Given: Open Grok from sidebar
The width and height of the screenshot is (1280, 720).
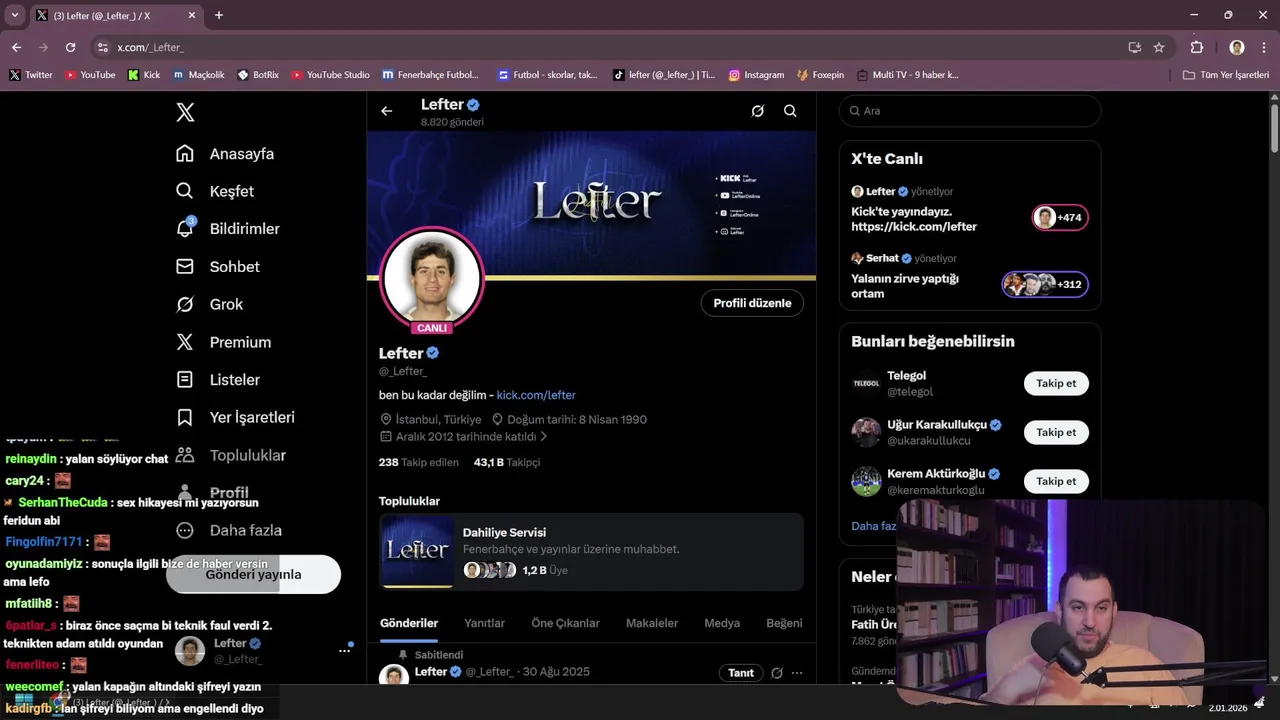Looking at the screenshot, I should click(x=226, y=304).
